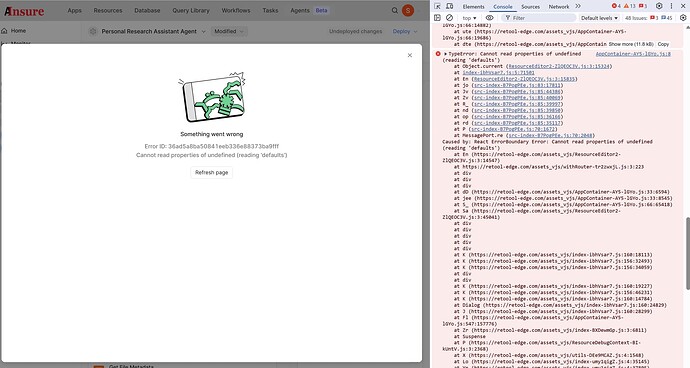Click the Copy button in the console message
690x368 pixels.
[x=663, y=44]
